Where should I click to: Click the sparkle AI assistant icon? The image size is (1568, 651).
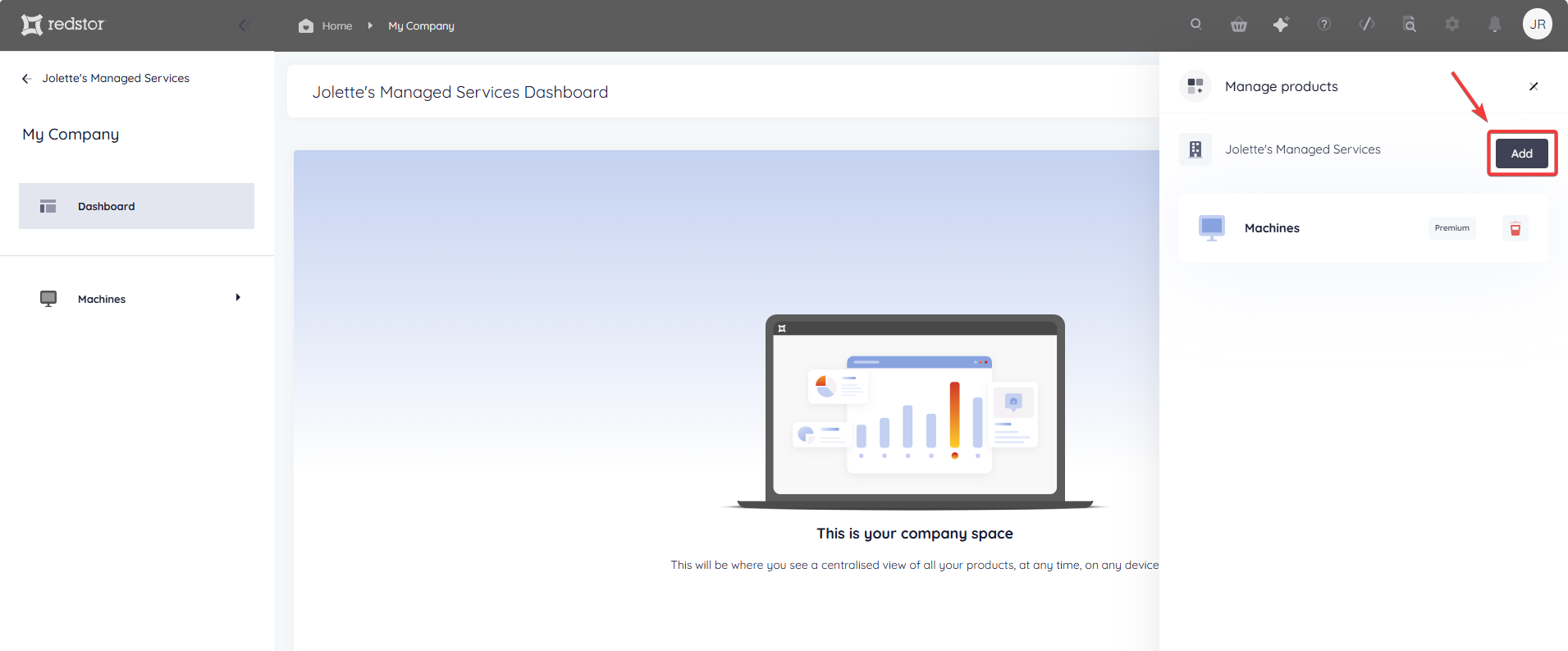click(x=1281, y=25)
